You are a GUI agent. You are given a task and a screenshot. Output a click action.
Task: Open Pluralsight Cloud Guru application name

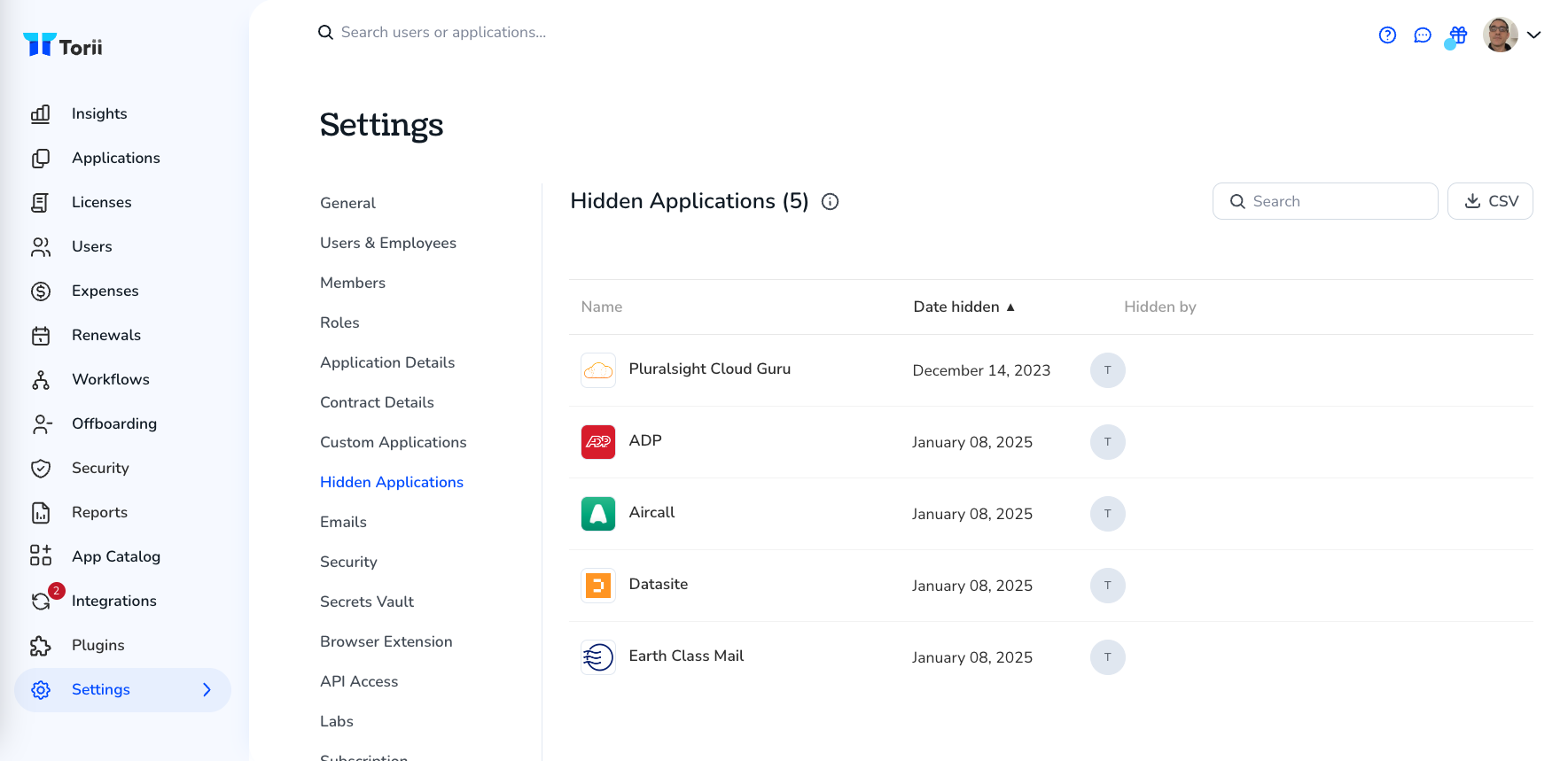tap(709, 369)
